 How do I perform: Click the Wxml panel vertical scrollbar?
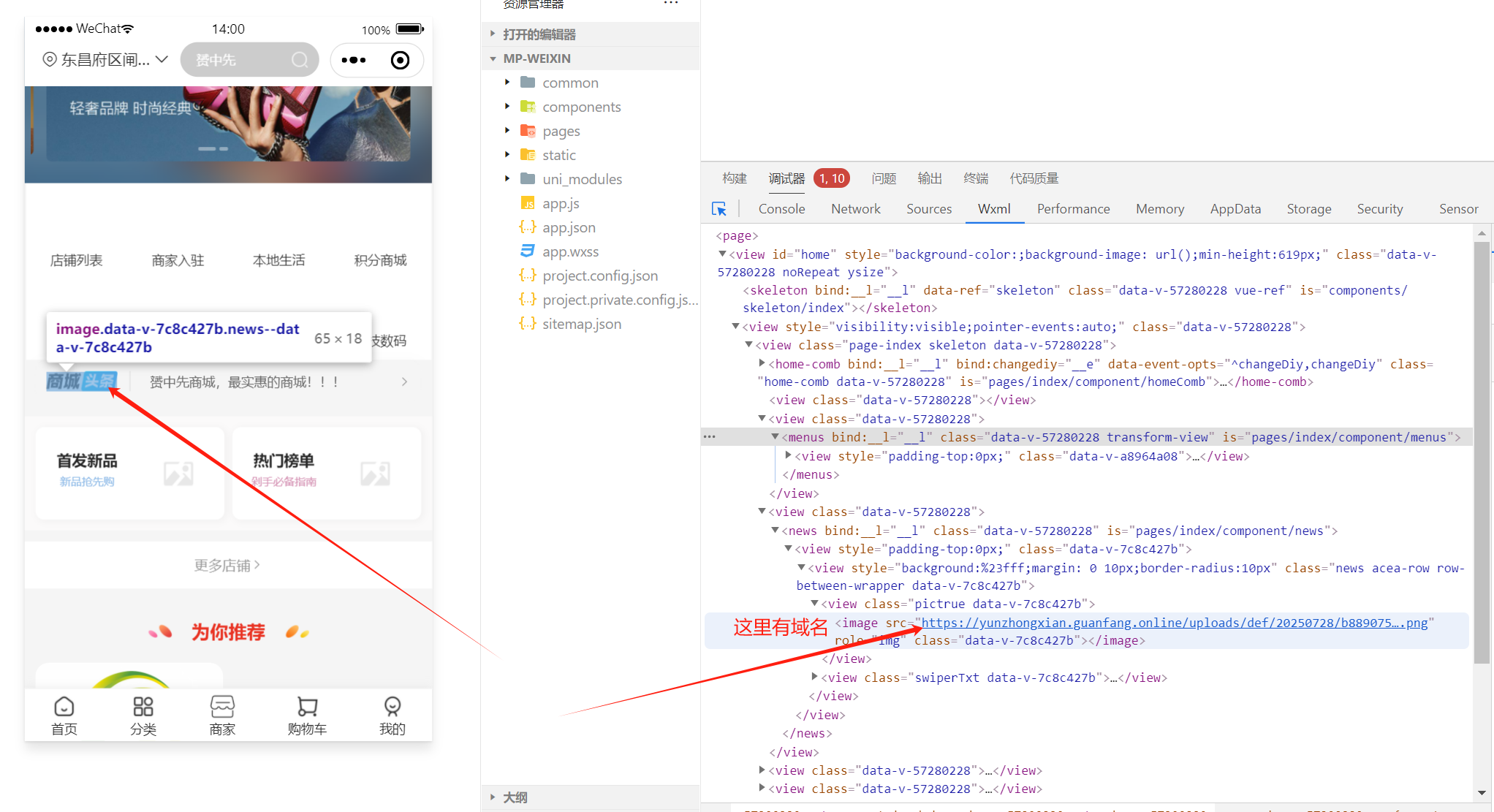pos(1482,453)
